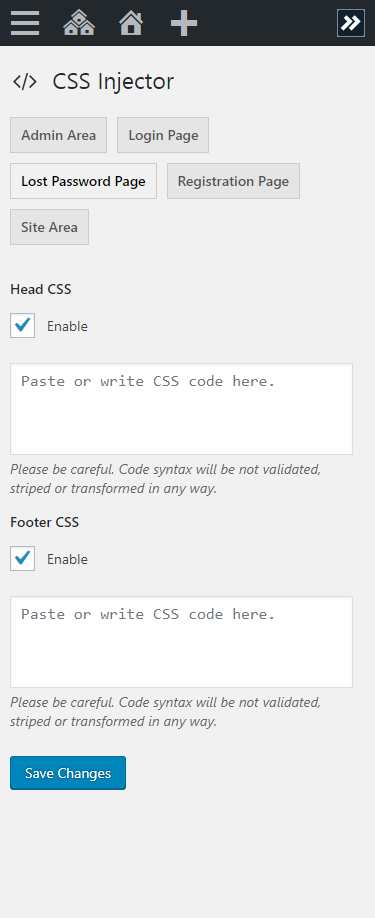Click the Enable label under Footer CSS
This screenshot has width=375, height=918.
pos(67,559)
